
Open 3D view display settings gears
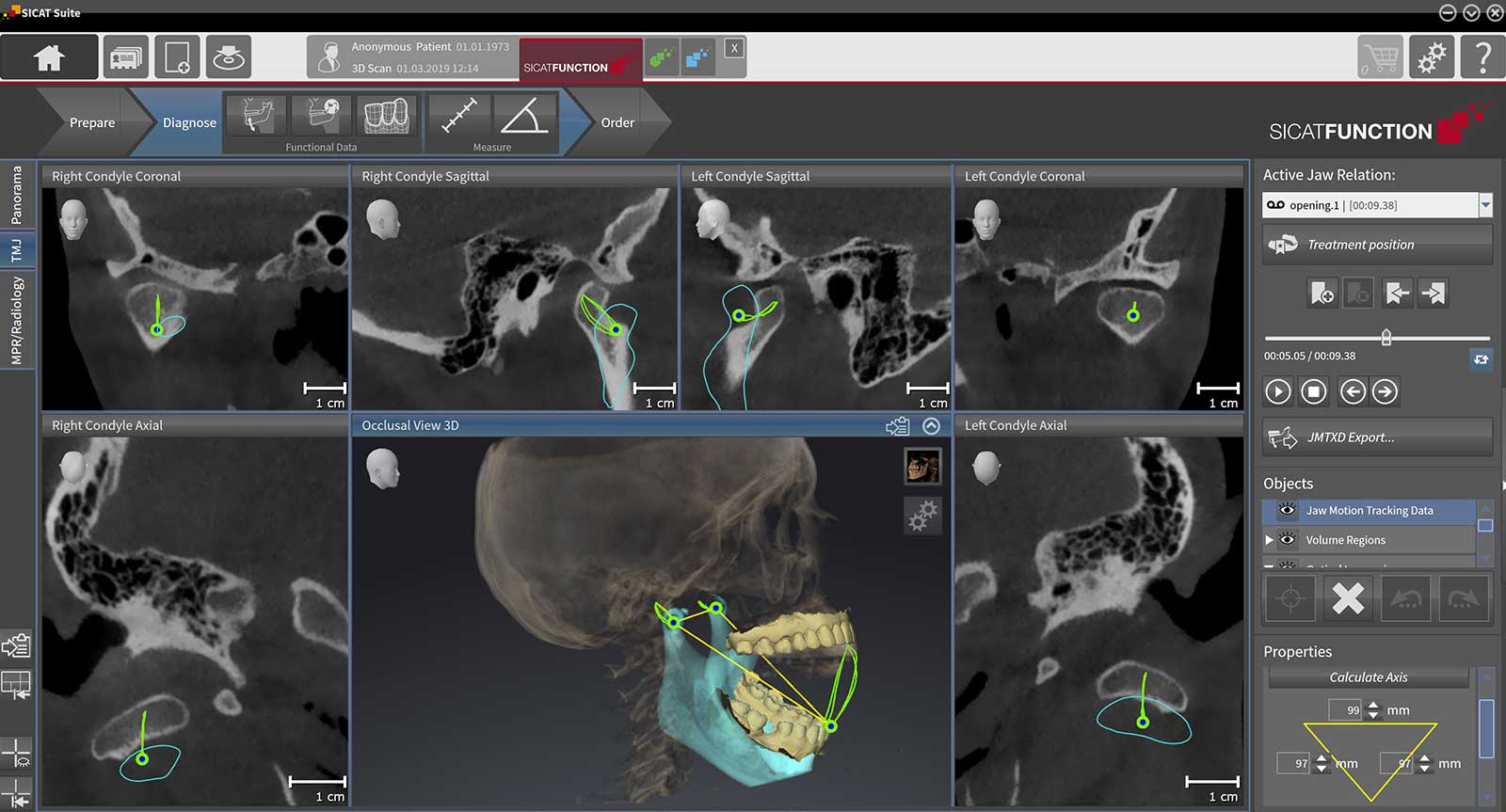tap(922, 516)
